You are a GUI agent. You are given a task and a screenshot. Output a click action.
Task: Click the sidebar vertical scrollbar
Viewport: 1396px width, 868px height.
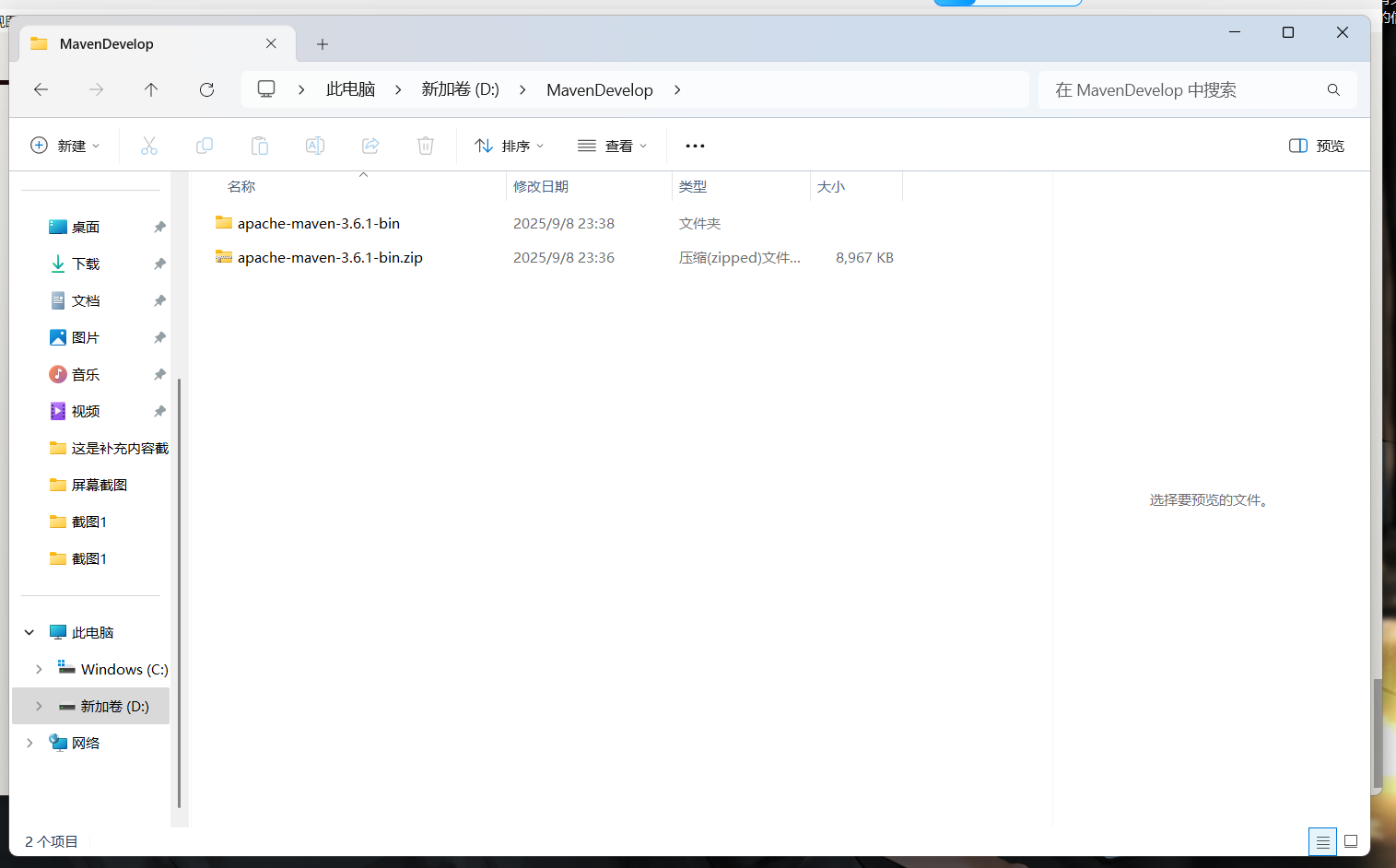179,592
